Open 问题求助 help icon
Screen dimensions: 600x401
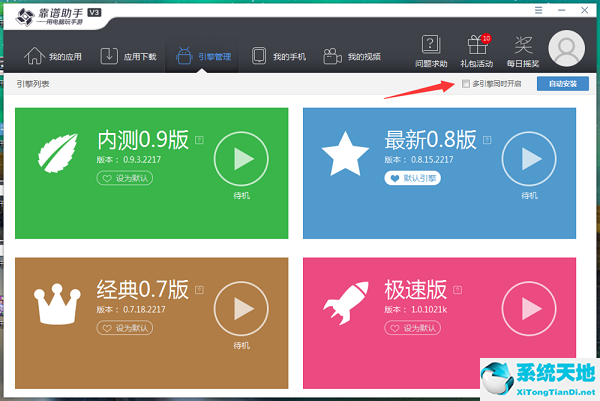(x=431, y=51)
